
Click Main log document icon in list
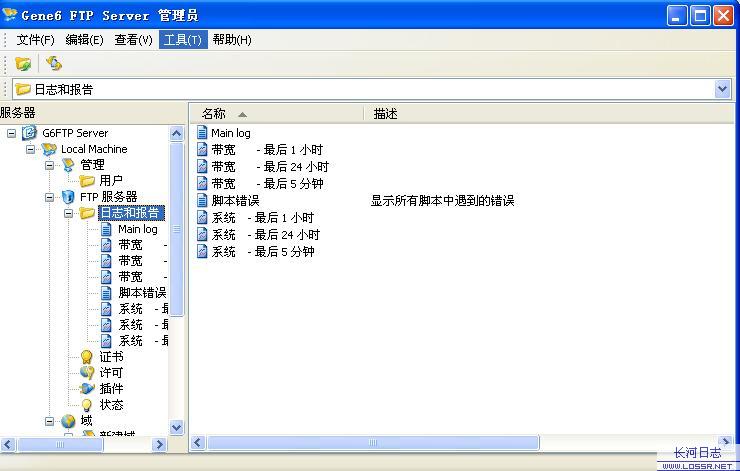click(202, 133)
